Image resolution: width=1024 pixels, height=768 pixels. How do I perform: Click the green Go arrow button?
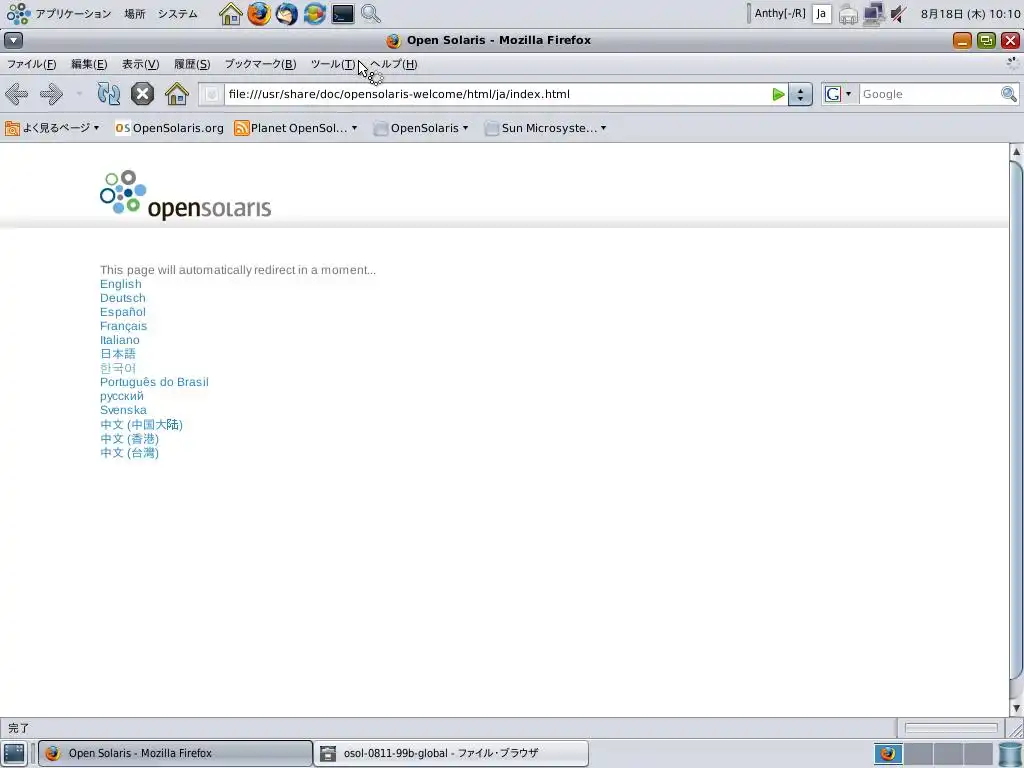[778, 94]
